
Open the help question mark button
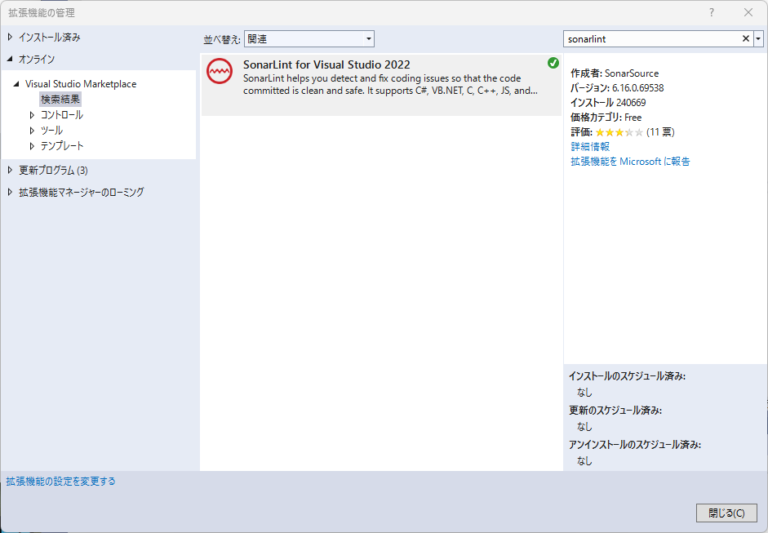click(712, 13)
